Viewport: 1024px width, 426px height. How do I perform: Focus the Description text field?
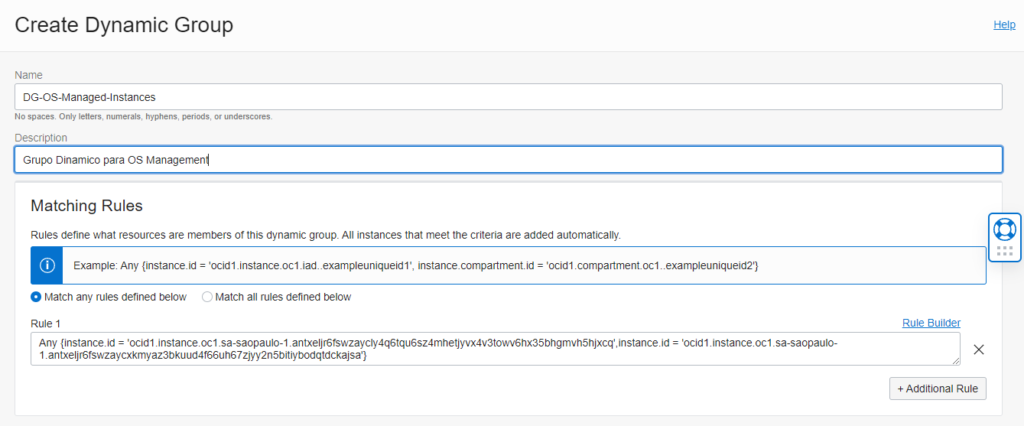(508, 159)
